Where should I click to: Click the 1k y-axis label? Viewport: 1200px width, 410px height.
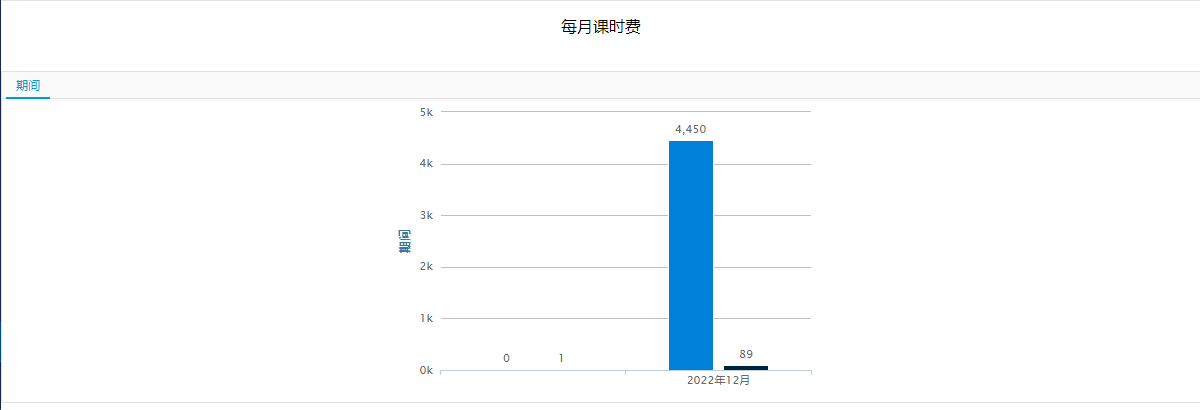[x=426, y=318]
